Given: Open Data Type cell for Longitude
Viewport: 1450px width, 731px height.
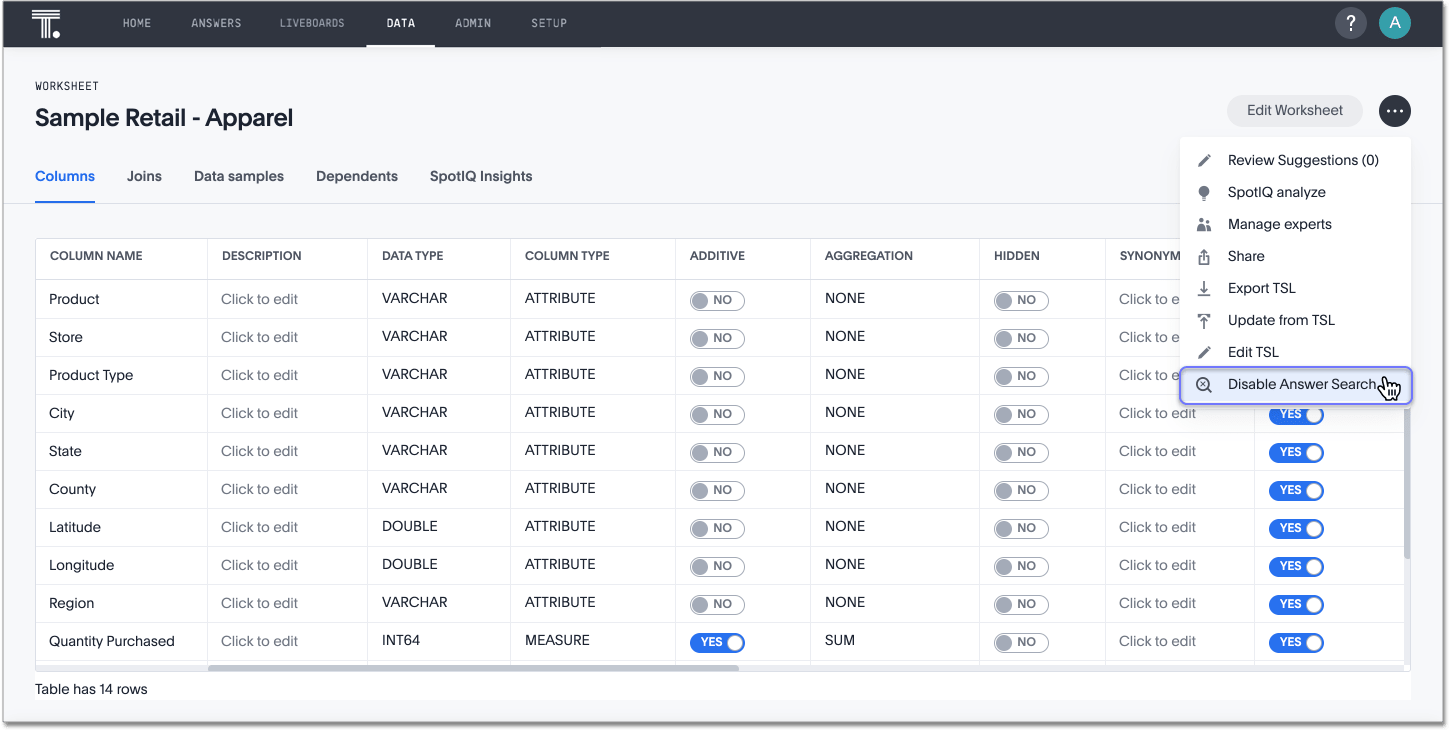Looking at the screenshot, I should 410,565.
